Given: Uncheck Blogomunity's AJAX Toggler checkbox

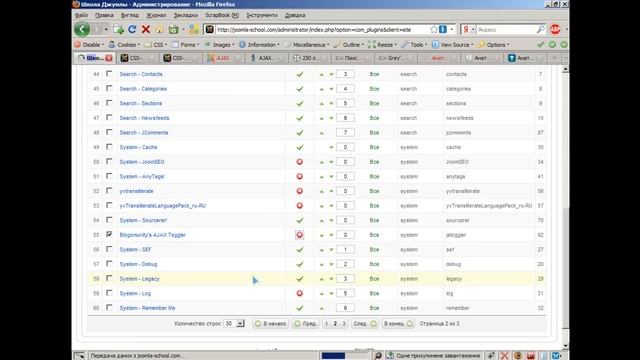Looking at the screenshot, I should [109, 234].
